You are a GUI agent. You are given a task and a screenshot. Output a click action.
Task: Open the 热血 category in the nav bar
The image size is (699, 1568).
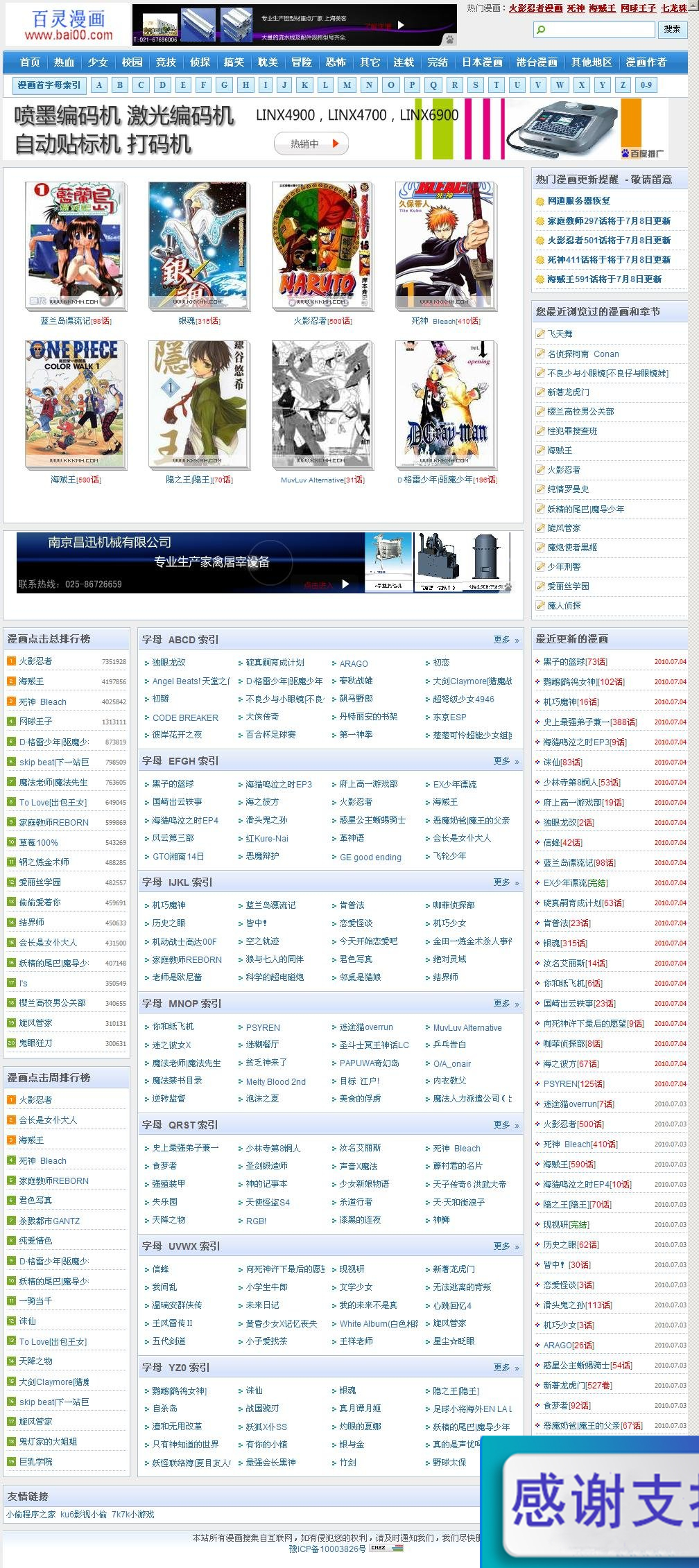click(64, 62)
